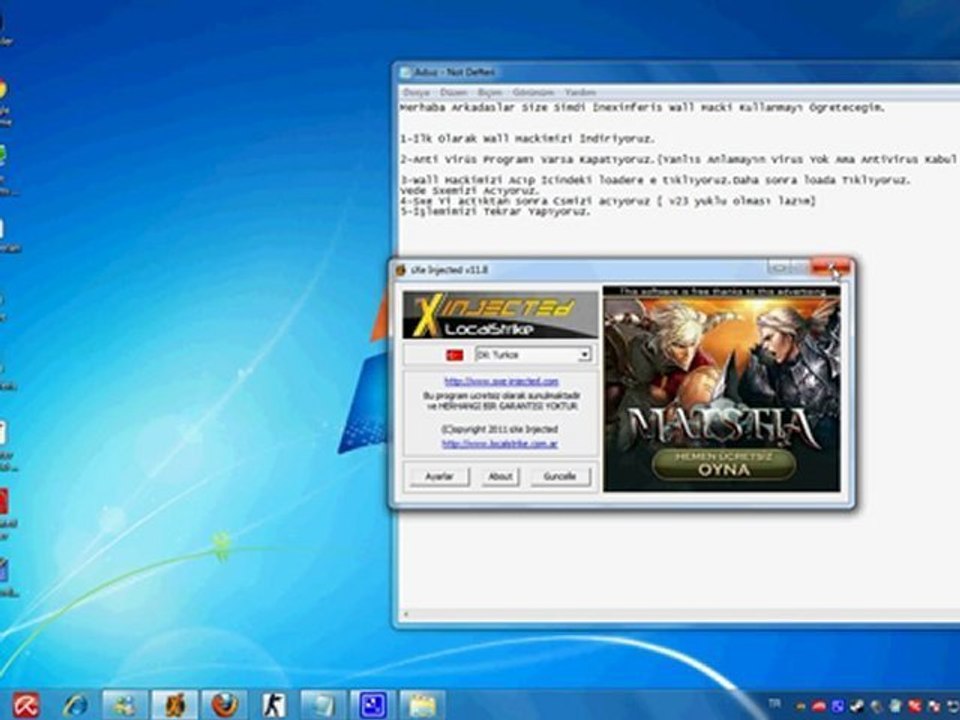
Task: Open the Görünüm menu in Notepad
Action: 533,92
